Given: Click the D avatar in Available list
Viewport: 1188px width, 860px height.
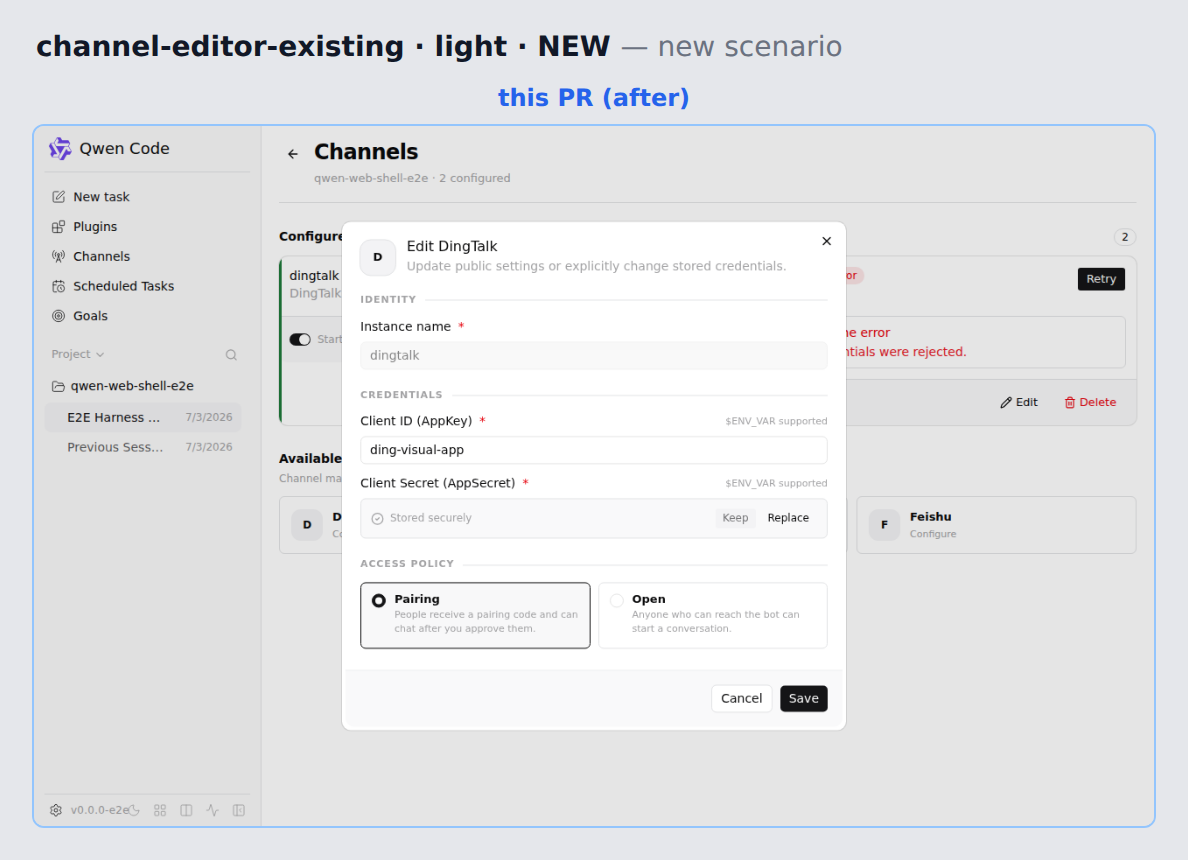Looking at the screenshot, I should click(x=307, y=525).
